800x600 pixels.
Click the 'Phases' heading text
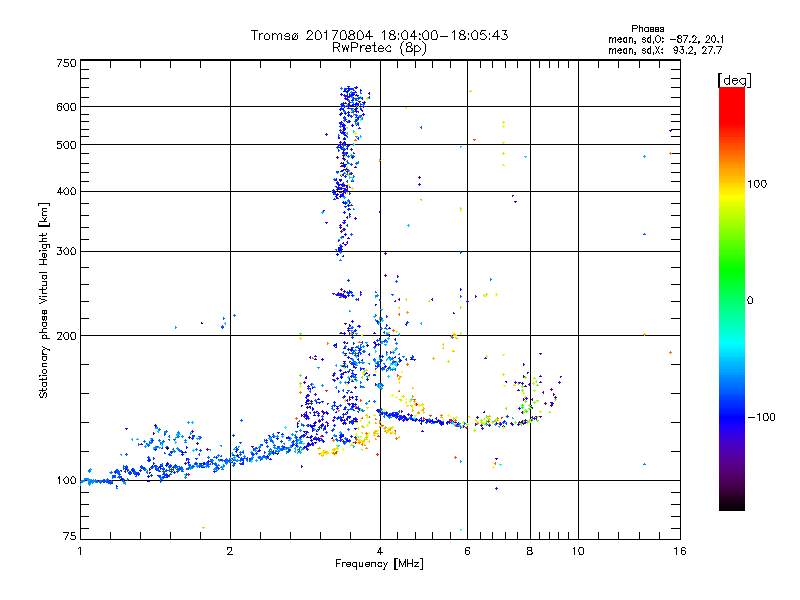click(647, 29)
